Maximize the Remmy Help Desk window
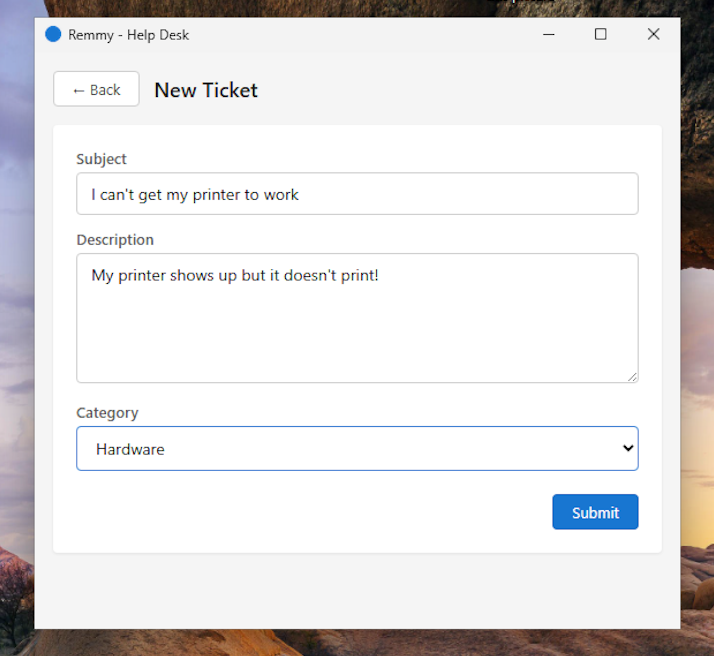This screenshot has height=656, width=714. tap(601, 34)
